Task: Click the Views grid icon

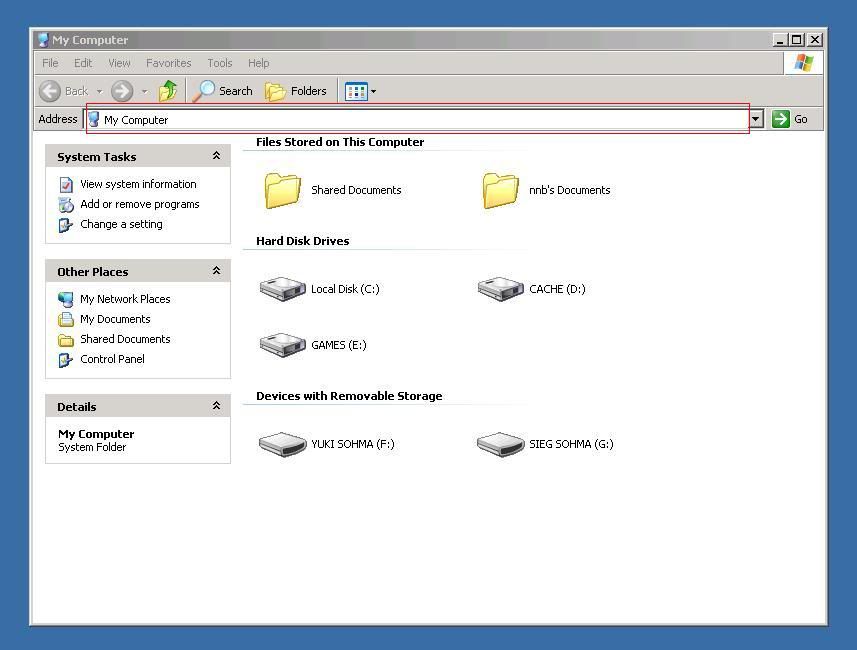Action: 356,91
